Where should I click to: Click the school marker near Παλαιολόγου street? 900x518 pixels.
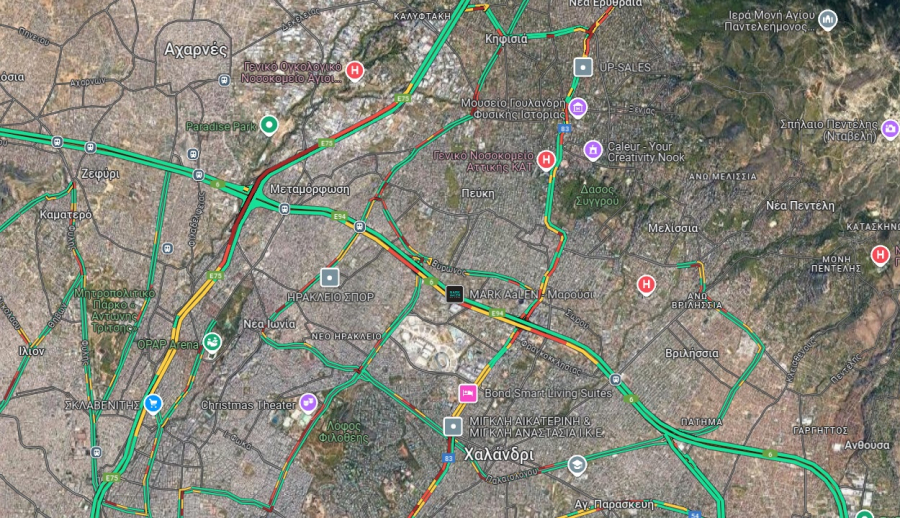[577, 465]
